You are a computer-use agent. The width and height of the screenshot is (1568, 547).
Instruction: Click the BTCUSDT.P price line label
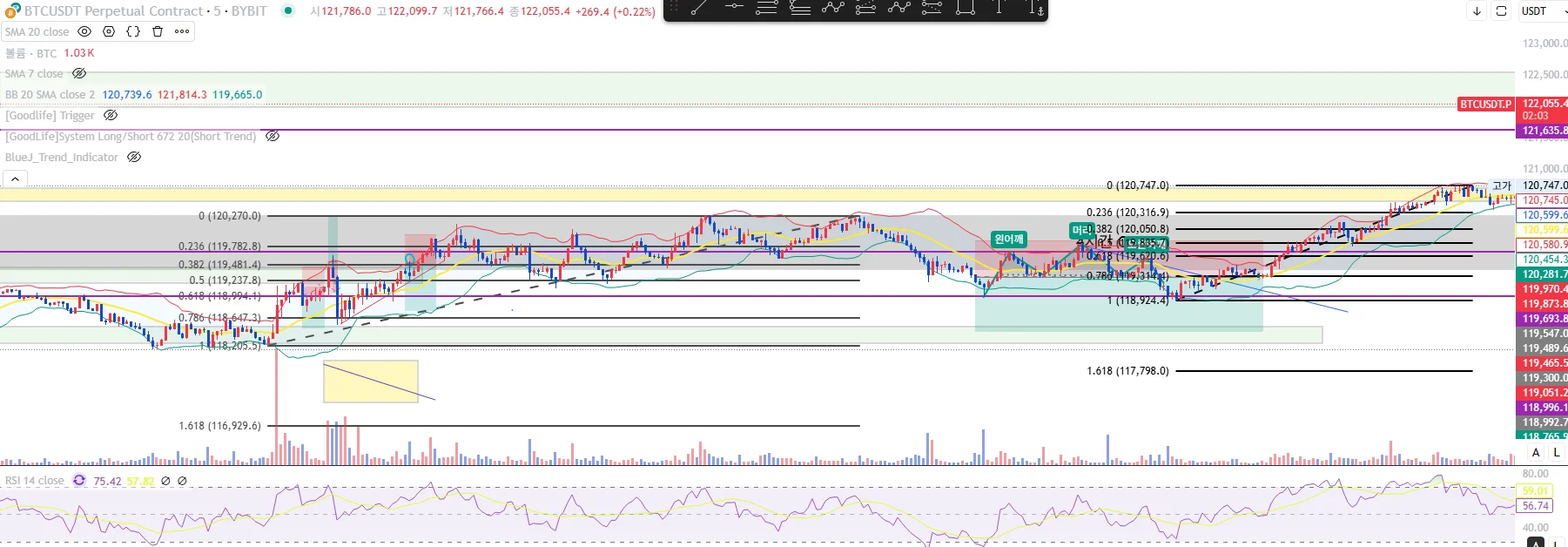click(x=1486, y=104)
